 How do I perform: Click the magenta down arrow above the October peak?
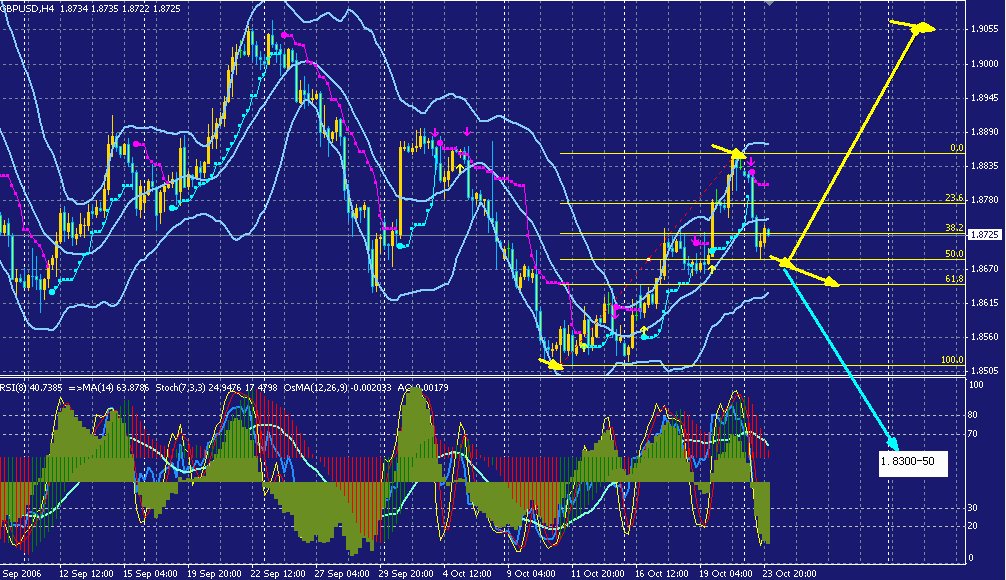click(x=750, y=161)
